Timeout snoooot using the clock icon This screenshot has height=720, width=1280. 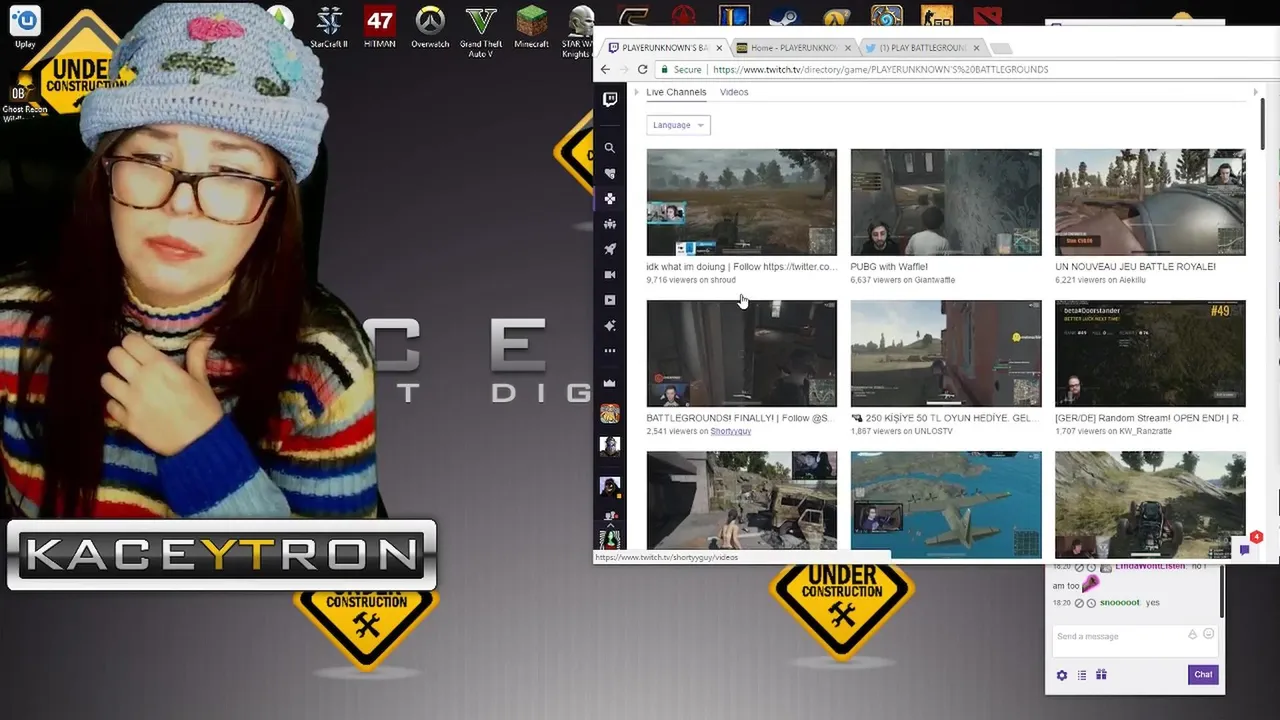coord(1091,603)
